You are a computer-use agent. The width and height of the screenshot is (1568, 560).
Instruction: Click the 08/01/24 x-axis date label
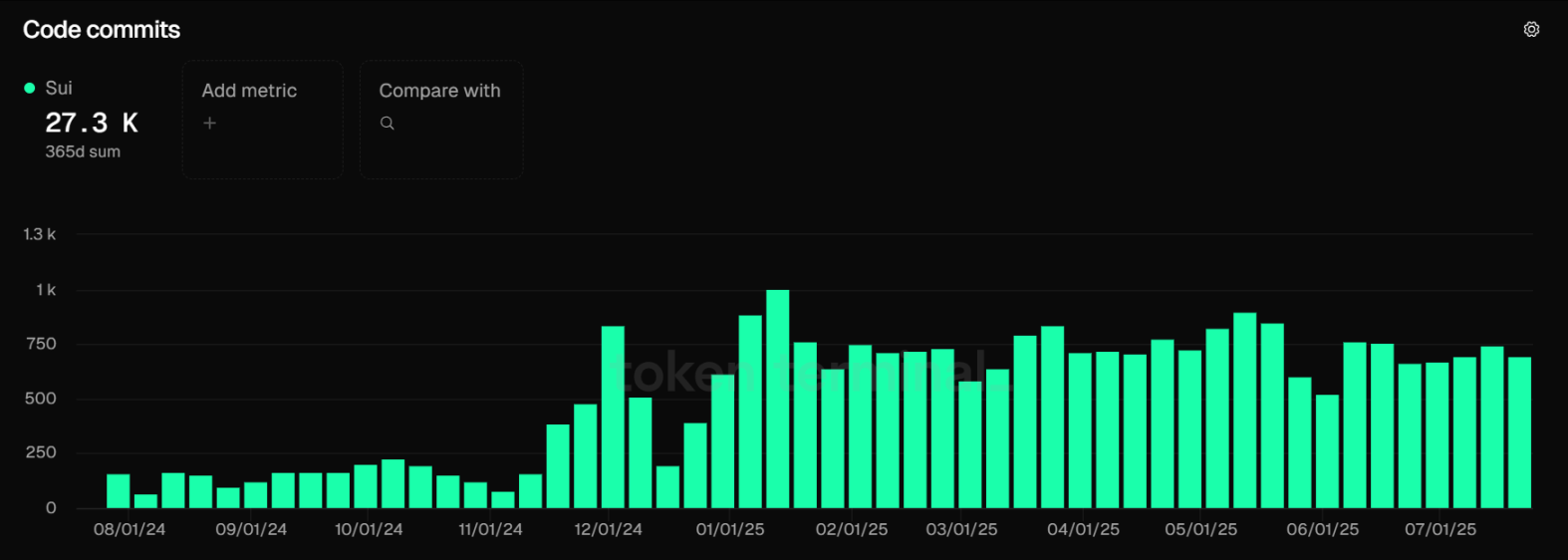130,529
